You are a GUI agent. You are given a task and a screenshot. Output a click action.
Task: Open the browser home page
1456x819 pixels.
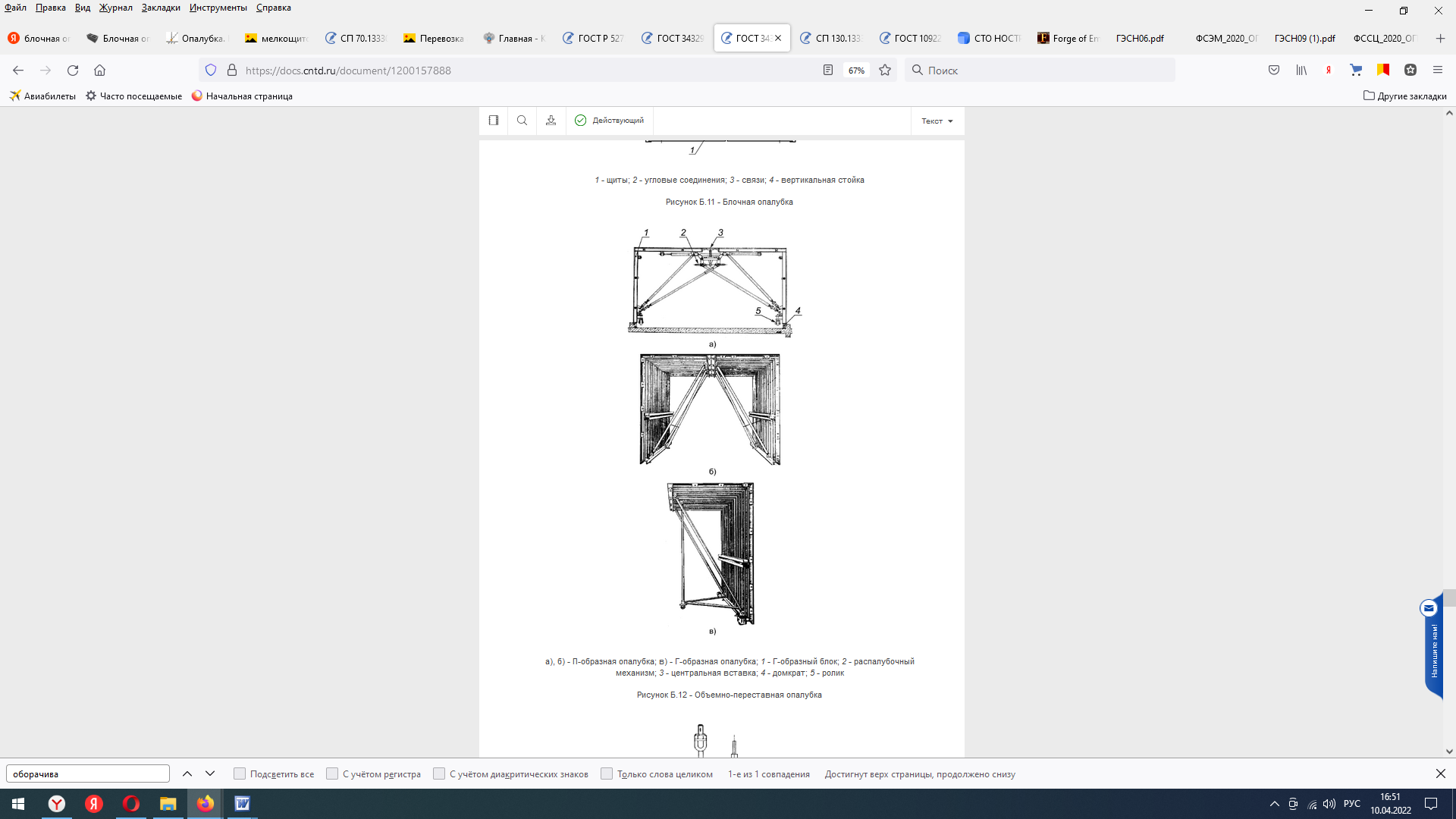pyautogui.click(x=99, y=70)
